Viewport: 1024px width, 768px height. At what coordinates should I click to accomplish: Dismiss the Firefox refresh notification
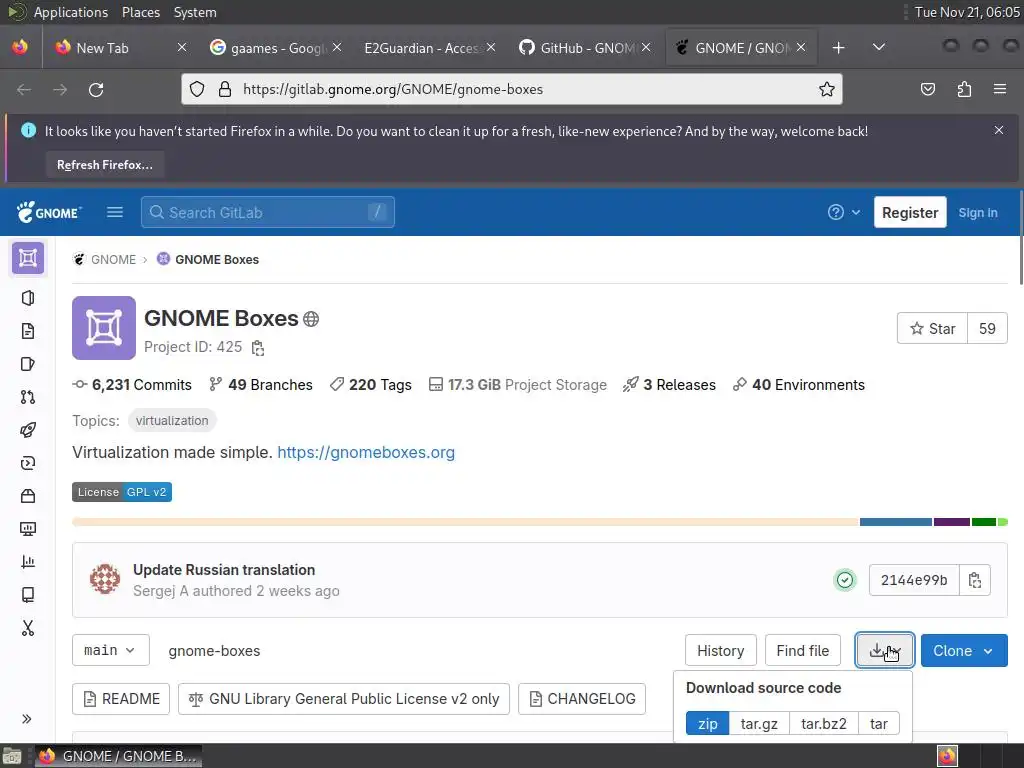click(999, 130)
